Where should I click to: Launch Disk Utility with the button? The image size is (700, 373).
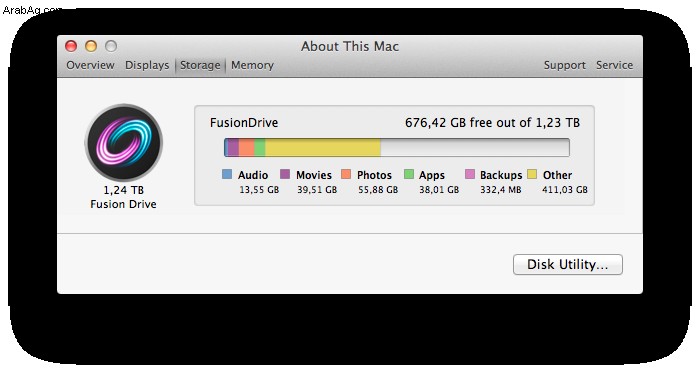tap(567, 265)
